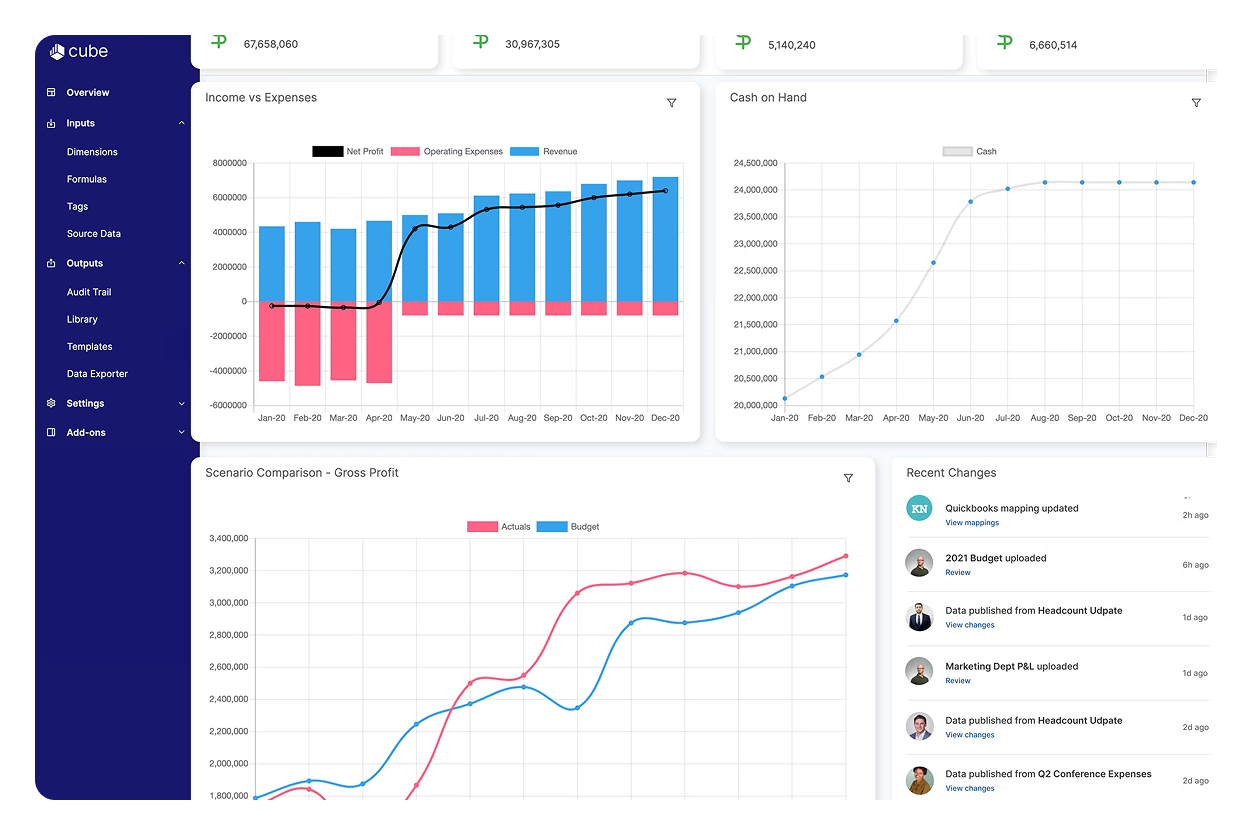This screenshot has width=1252, height=835.
Task: Collapse the Outputs section
Action: pyautogui.click(x=181, y=263)
